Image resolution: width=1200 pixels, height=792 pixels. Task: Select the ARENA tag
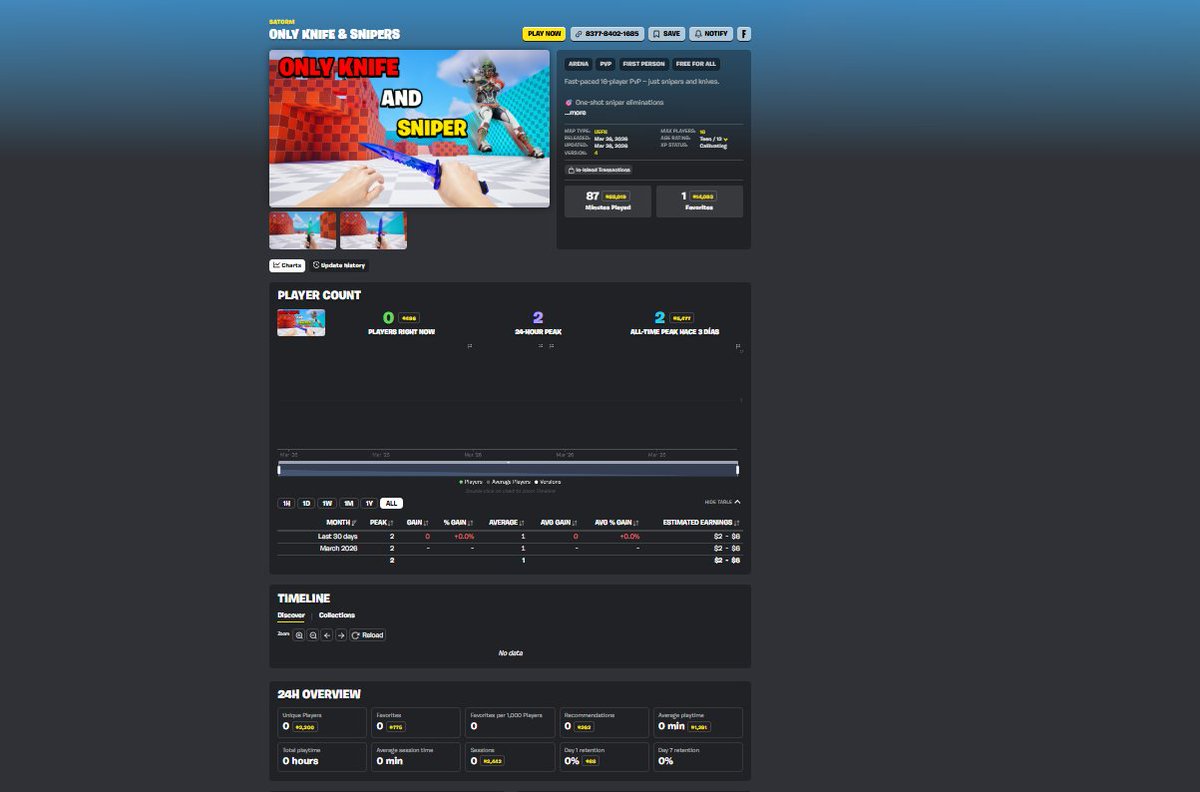pos(579,64)
